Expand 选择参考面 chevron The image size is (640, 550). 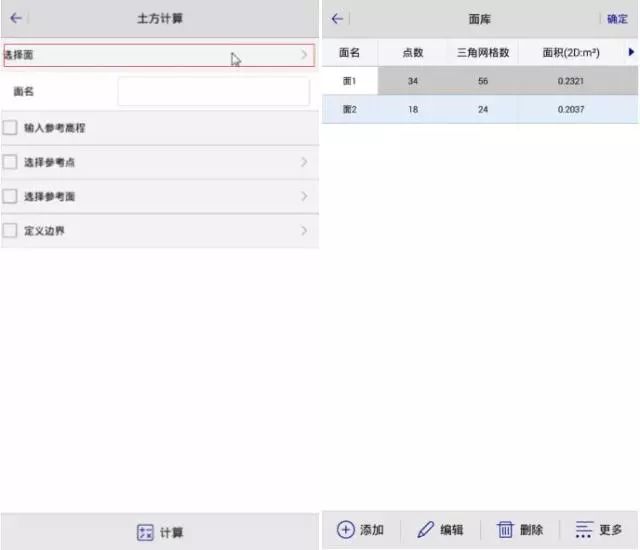point(304,196)
